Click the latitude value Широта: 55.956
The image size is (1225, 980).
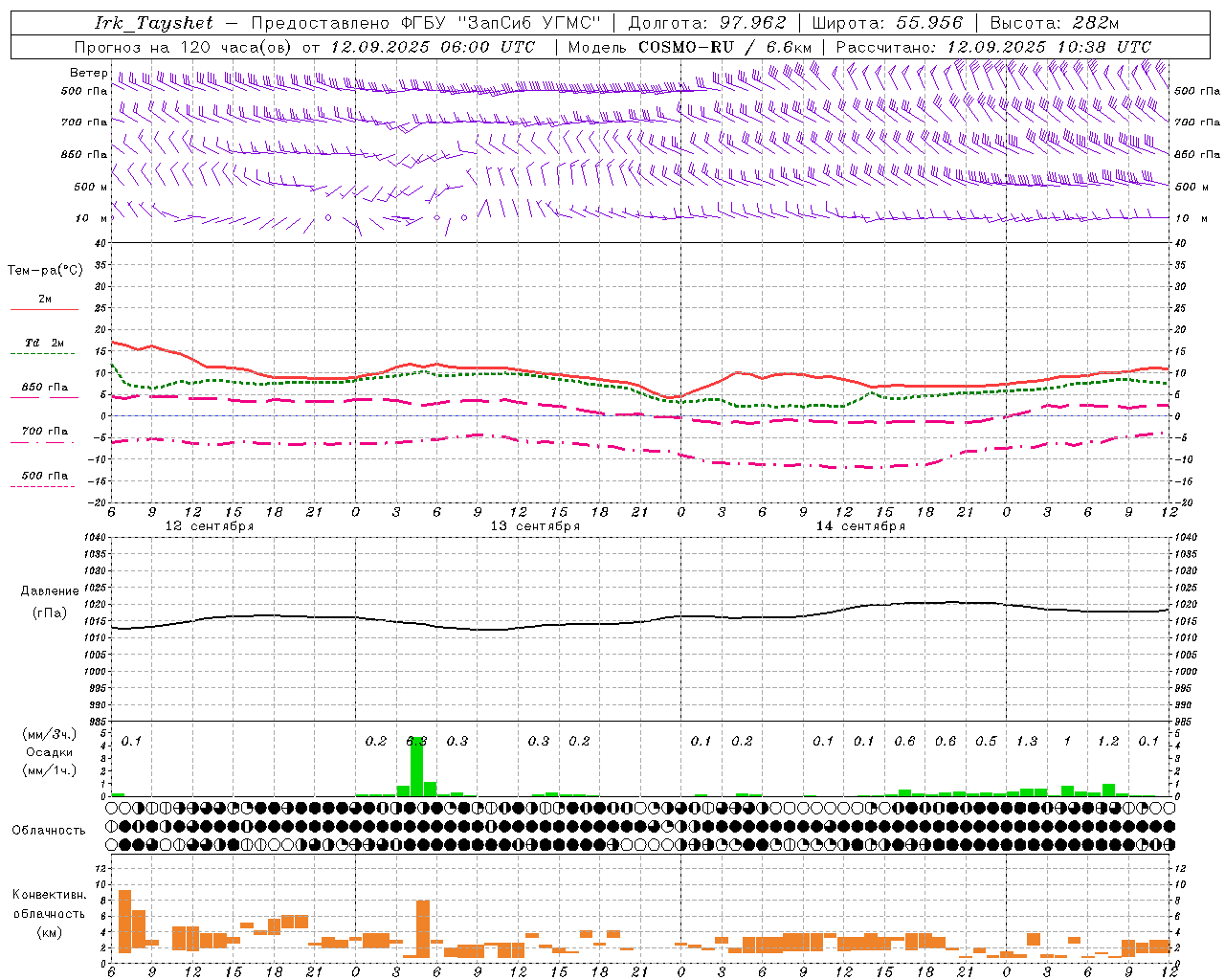887,23
